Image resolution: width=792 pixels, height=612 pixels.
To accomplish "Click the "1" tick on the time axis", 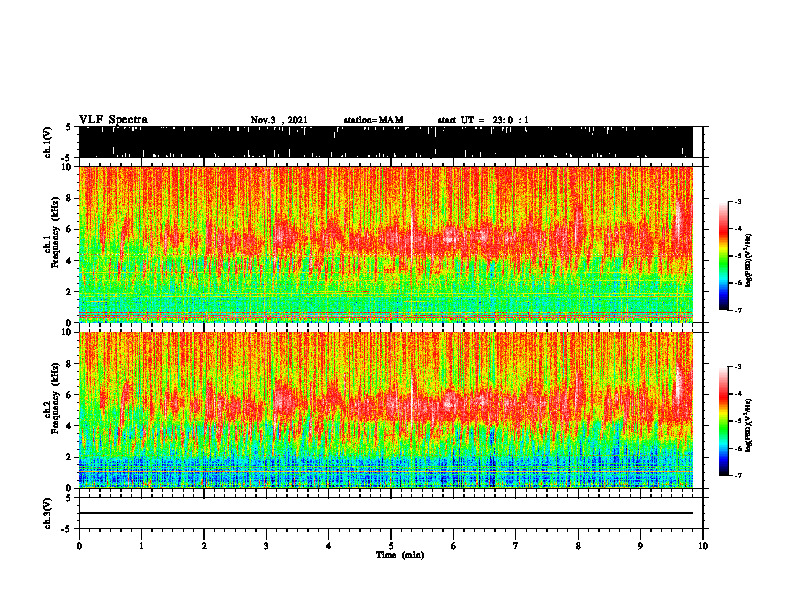I will tap(141, 546).
